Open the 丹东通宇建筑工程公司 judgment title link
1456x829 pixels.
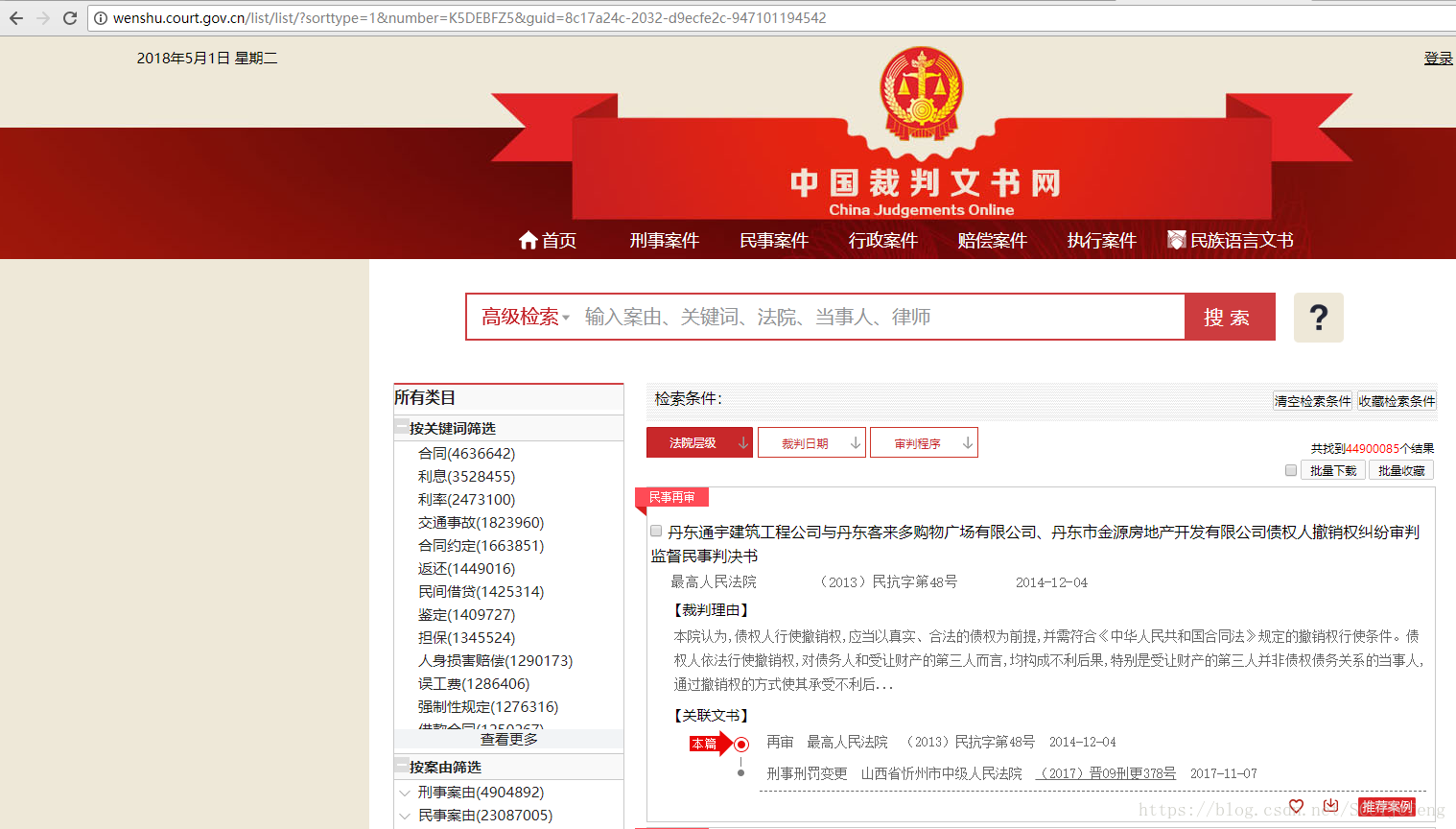pyautogui.click(x=1035, y=544)
